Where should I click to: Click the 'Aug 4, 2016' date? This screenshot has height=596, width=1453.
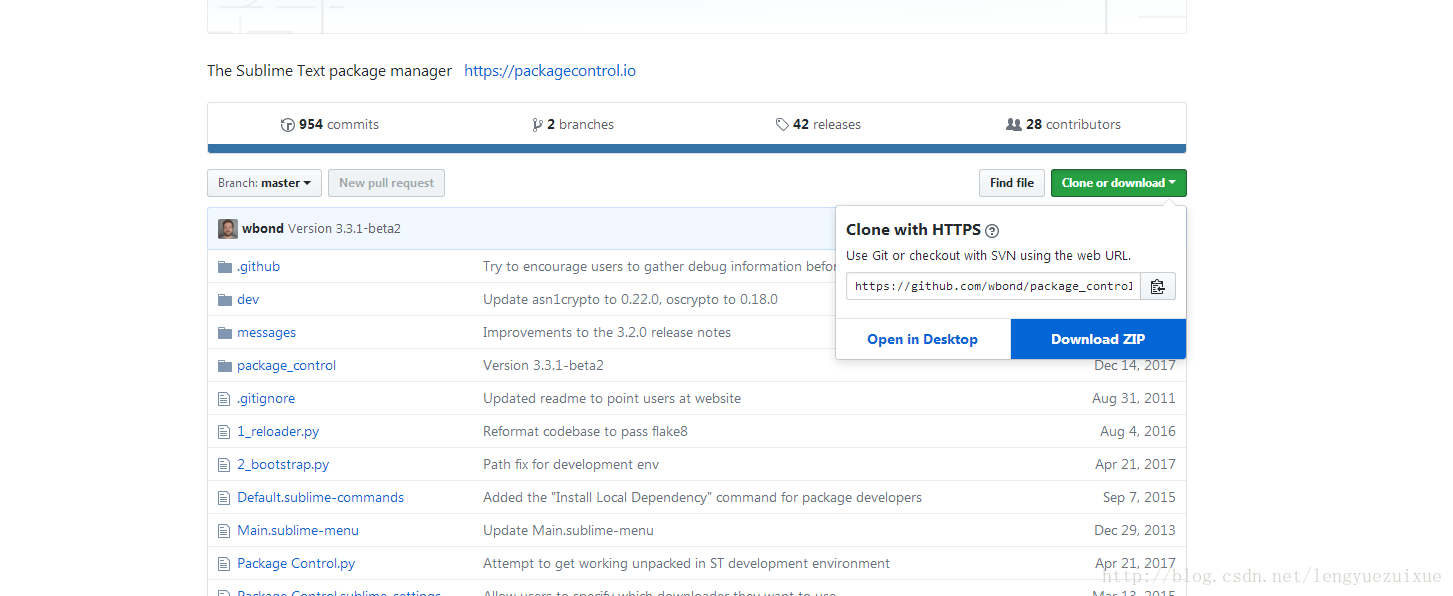1138,432
